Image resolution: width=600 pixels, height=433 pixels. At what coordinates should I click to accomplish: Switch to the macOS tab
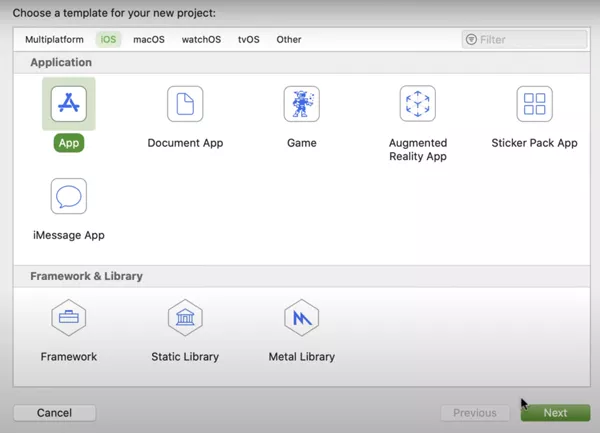pos(149,39)
